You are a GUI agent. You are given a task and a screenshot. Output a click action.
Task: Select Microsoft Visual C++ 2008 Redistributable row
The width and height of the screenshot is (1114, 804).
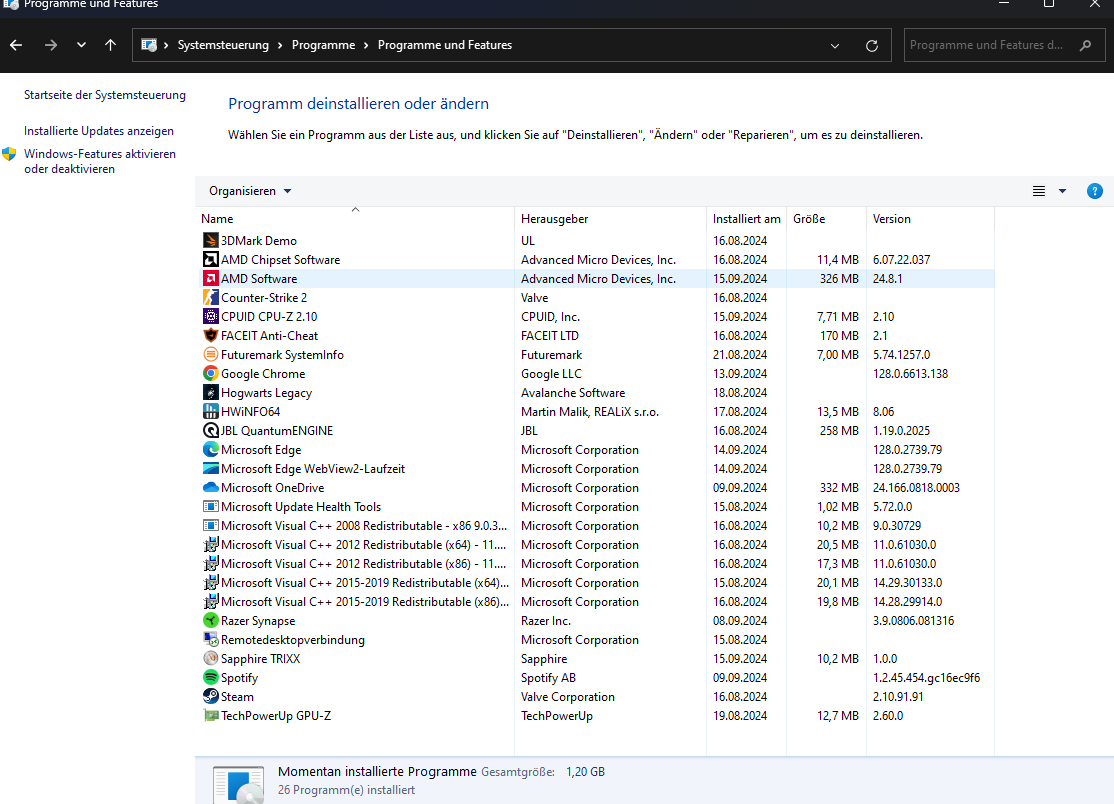(595, 526)
